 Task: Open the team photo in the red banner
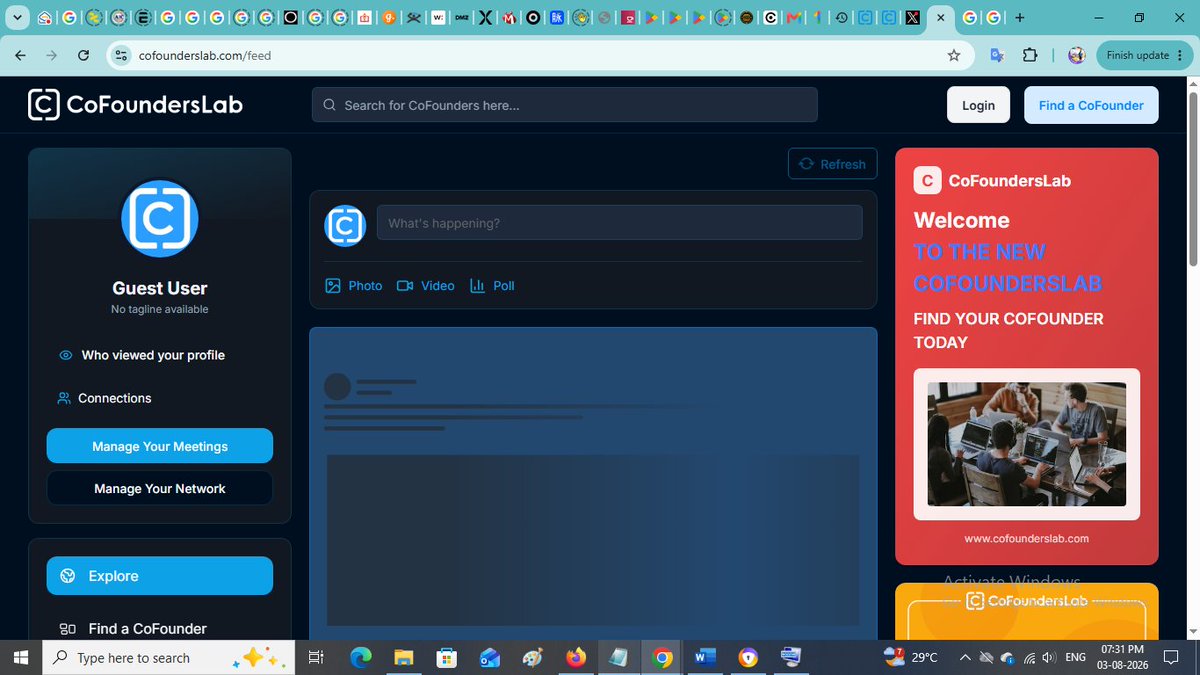click(1027, 444)
